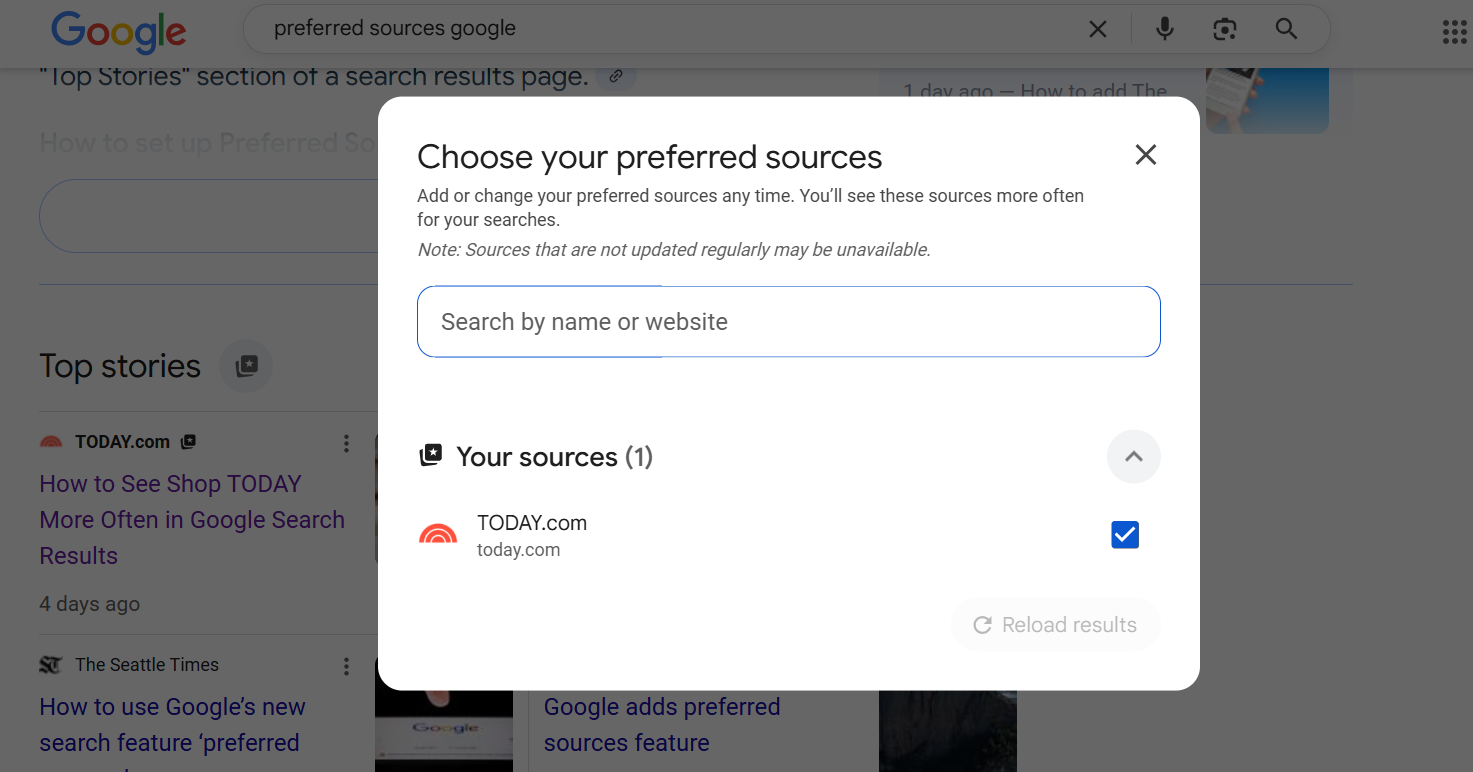1473x772 pixels.
Task: Click the Reload results button
Action: pos(1055,625)
